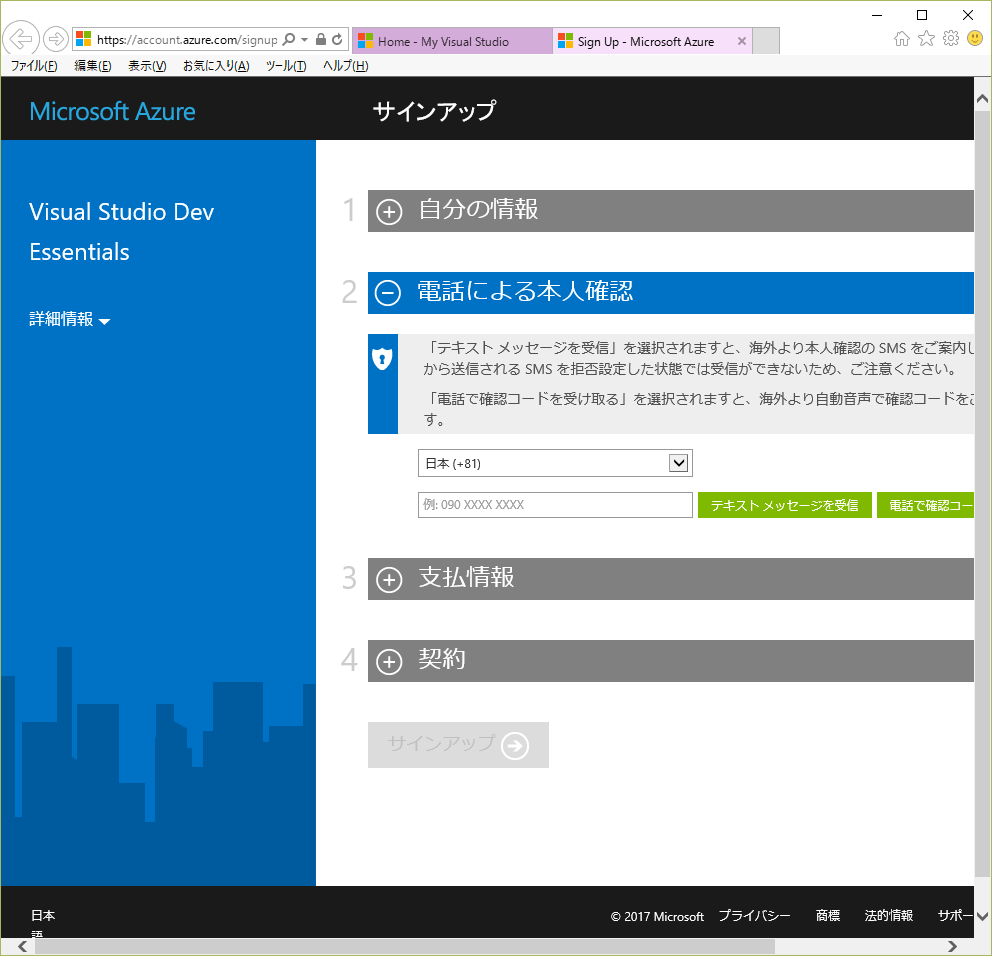Image resolution: width=992 pixels, height=956 pixels.
Task: Expand the 詳細情報 dropdown in sidebar
Action: tap(70, 319)
